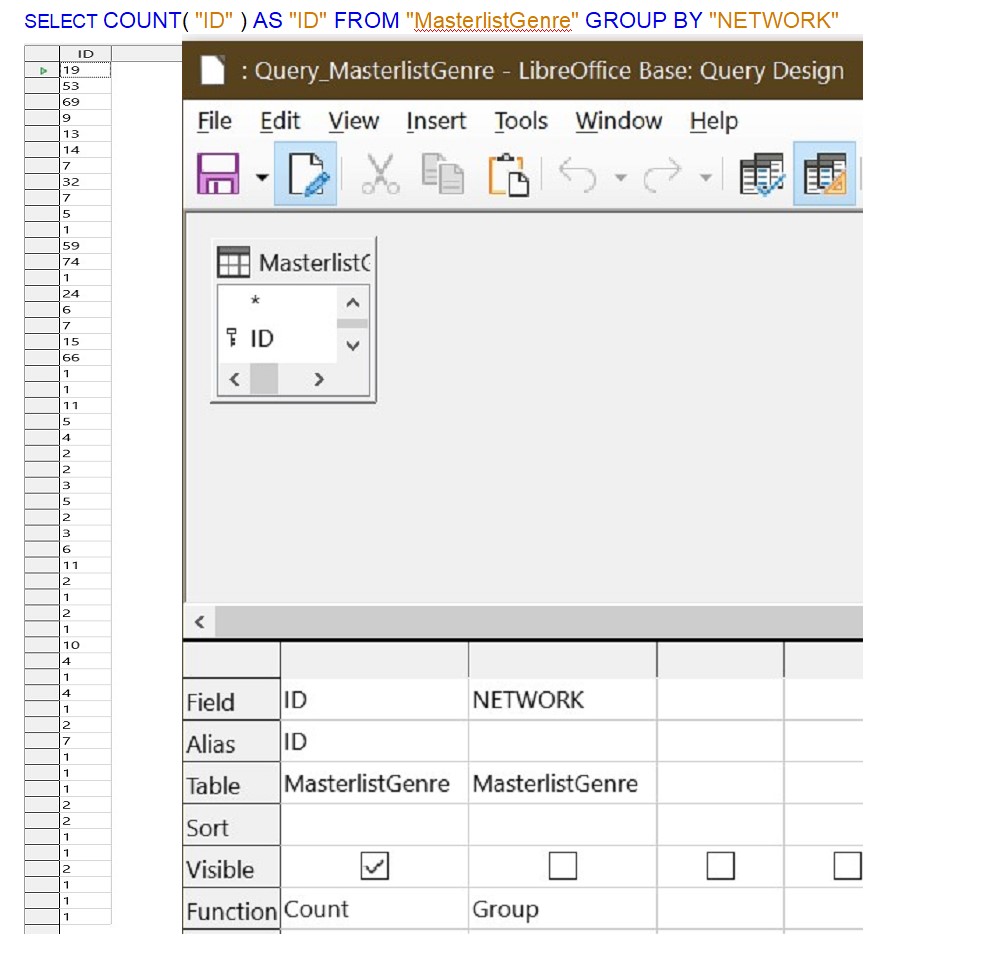The width and height of the screenshot is (1002, 961).
Task: Click the Cut scissors icon
Action: [380, 174]
